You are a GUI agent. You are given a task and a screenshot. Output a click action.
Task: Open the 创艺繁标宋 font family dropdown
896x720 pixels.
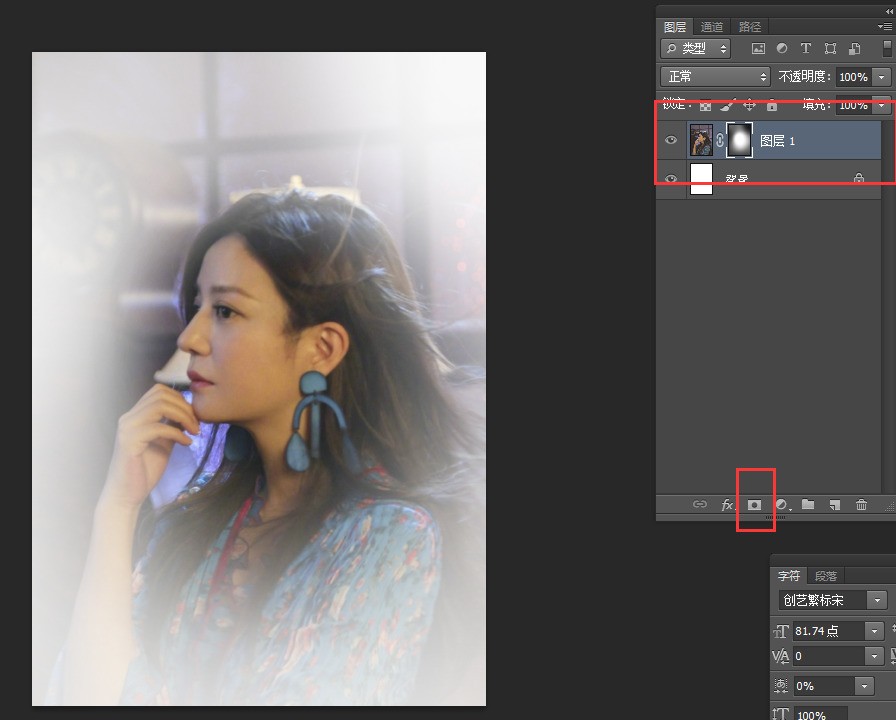(877, 600)
